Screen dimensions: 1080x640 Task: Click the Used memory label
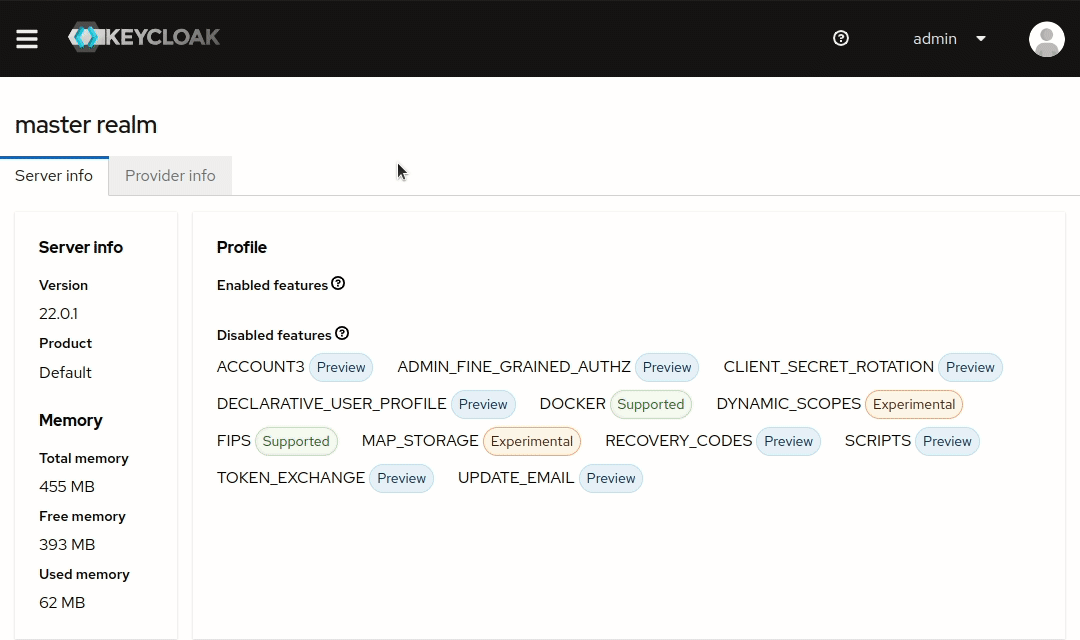(84, 574)
